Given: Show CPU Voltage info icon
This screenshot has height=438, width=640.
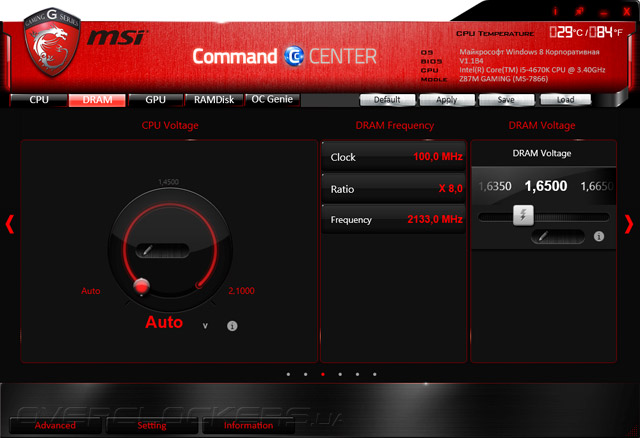Looking at the screenshot, I should 232,326.
